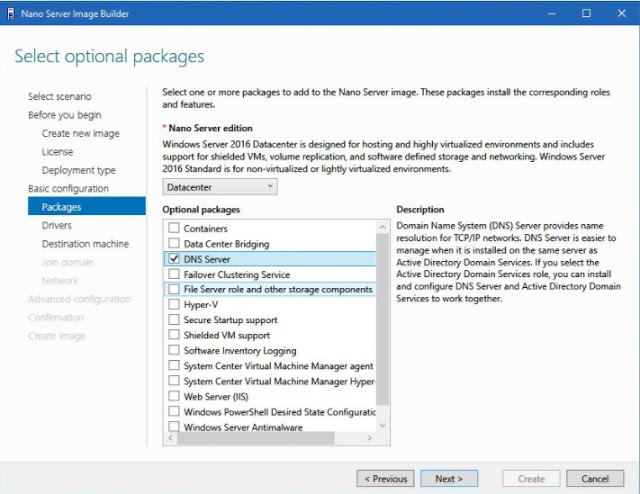Viewport: 640px width, 494px height.
Task: Tick the Web Server (IIS) checkbox
Action: [x=174, y=396]
